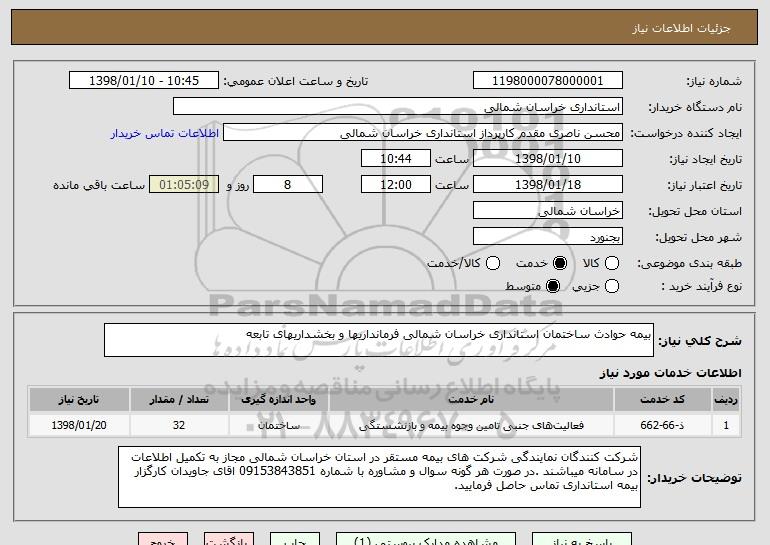Click the شماره نیاز field 1198000078000001

[548, 81]
